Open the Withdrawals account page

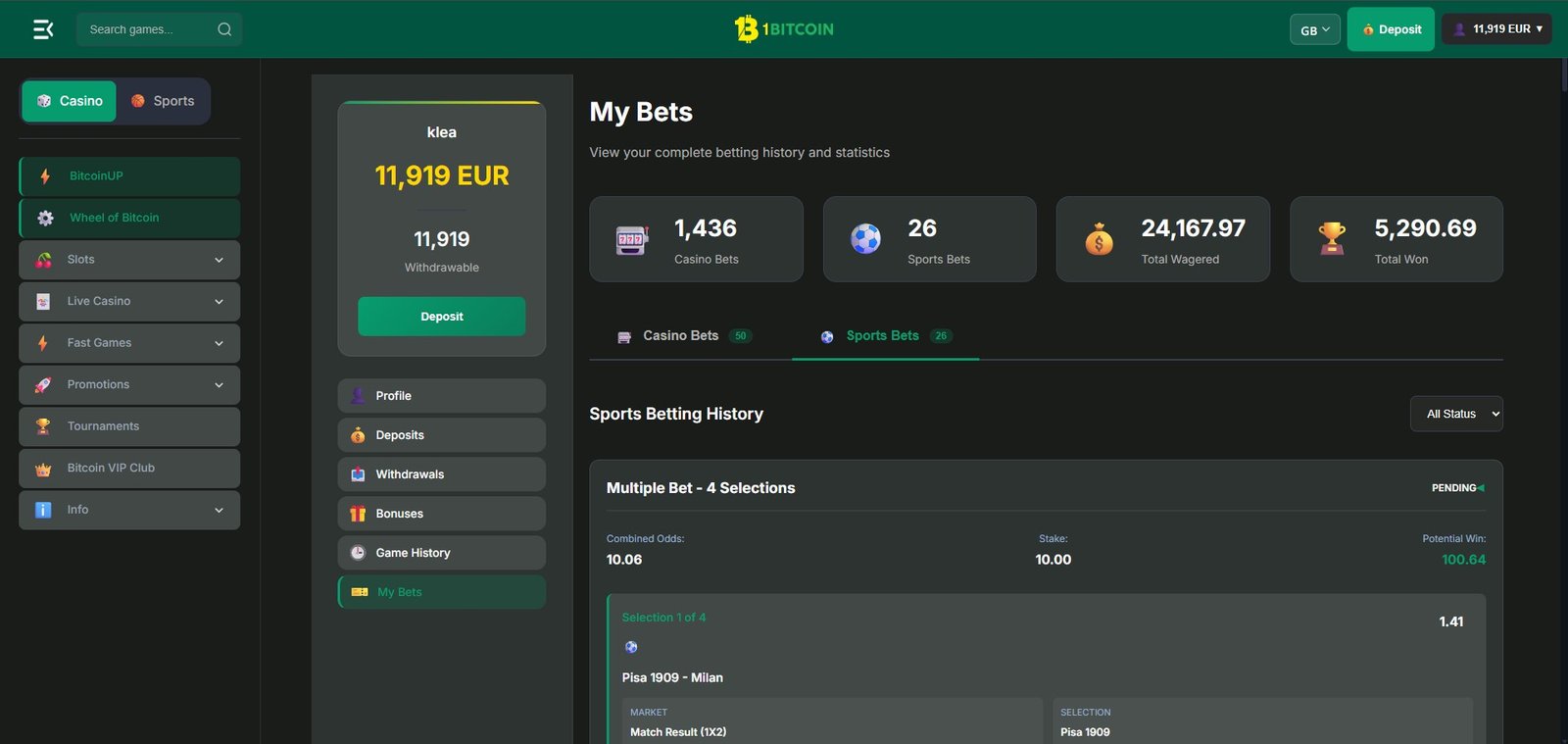click(442, 474)
